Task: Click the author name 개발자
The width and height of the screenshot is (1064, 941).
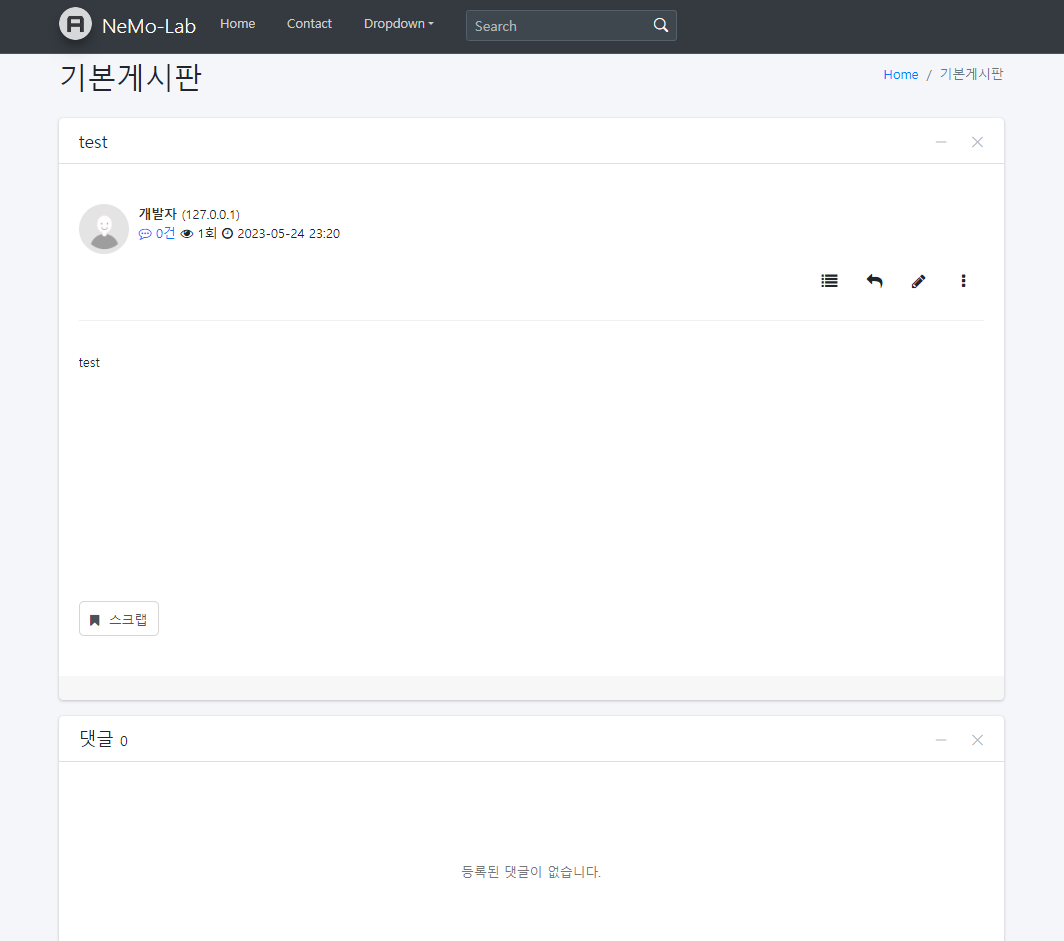Action: [x=157, y=214]
